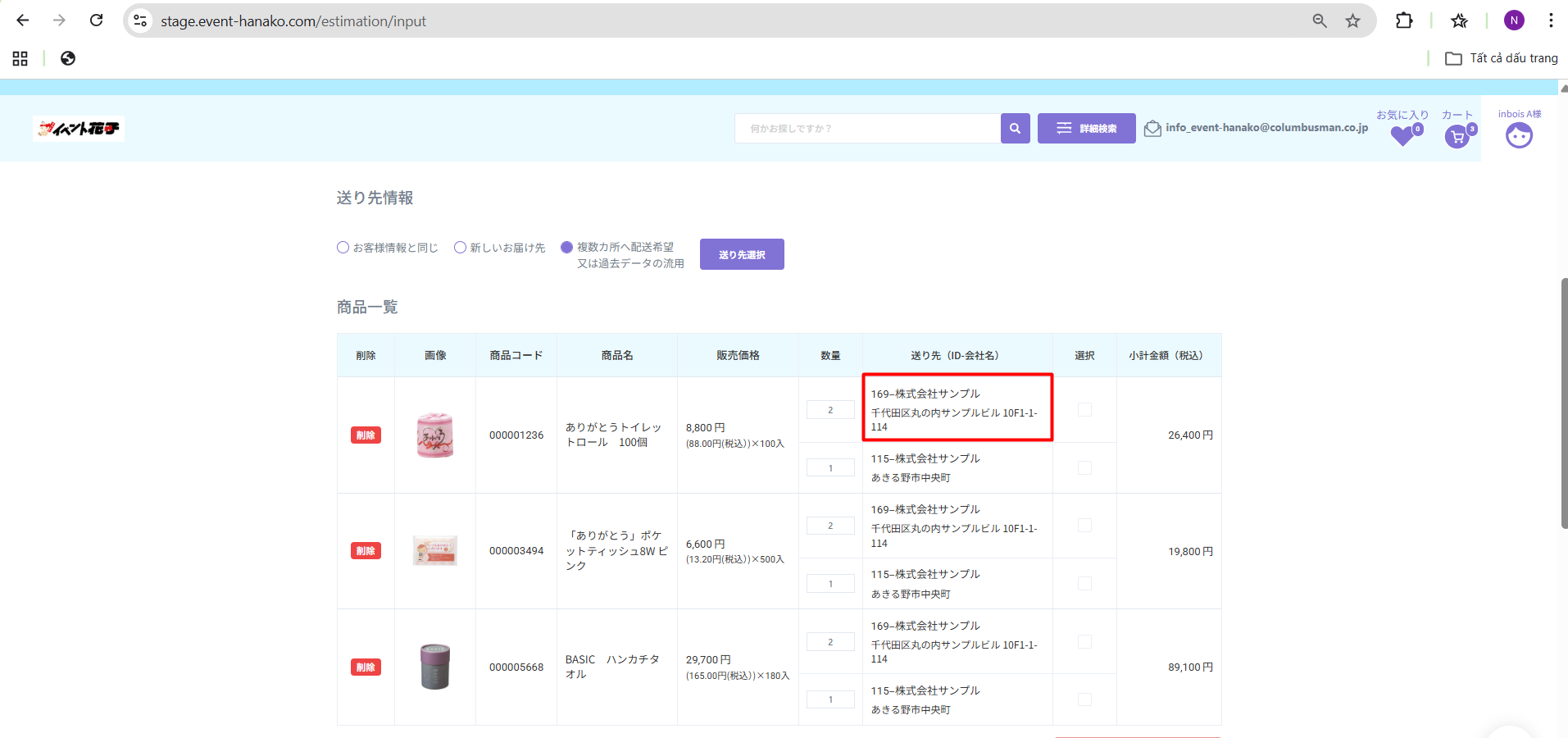Open the browser extensions puzzle icon
1568x738 pixels.
[1404, 20]
